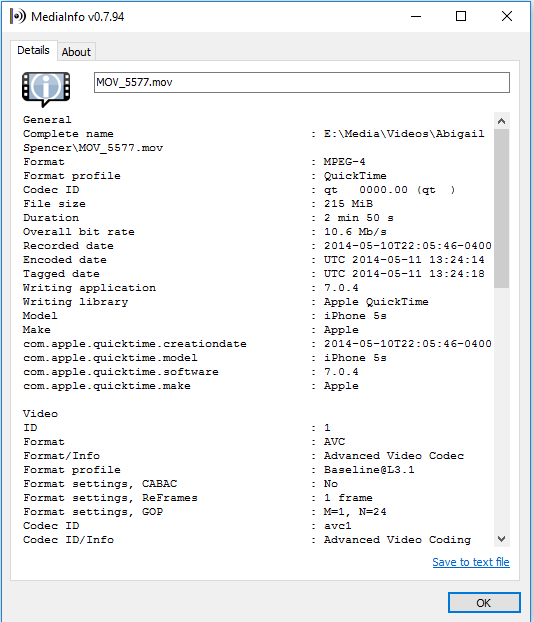Viewport: 534px width, 622px height.
Task: Minimize the MediaInfo window
Action: pyautogui.click(x=416, y=17)
